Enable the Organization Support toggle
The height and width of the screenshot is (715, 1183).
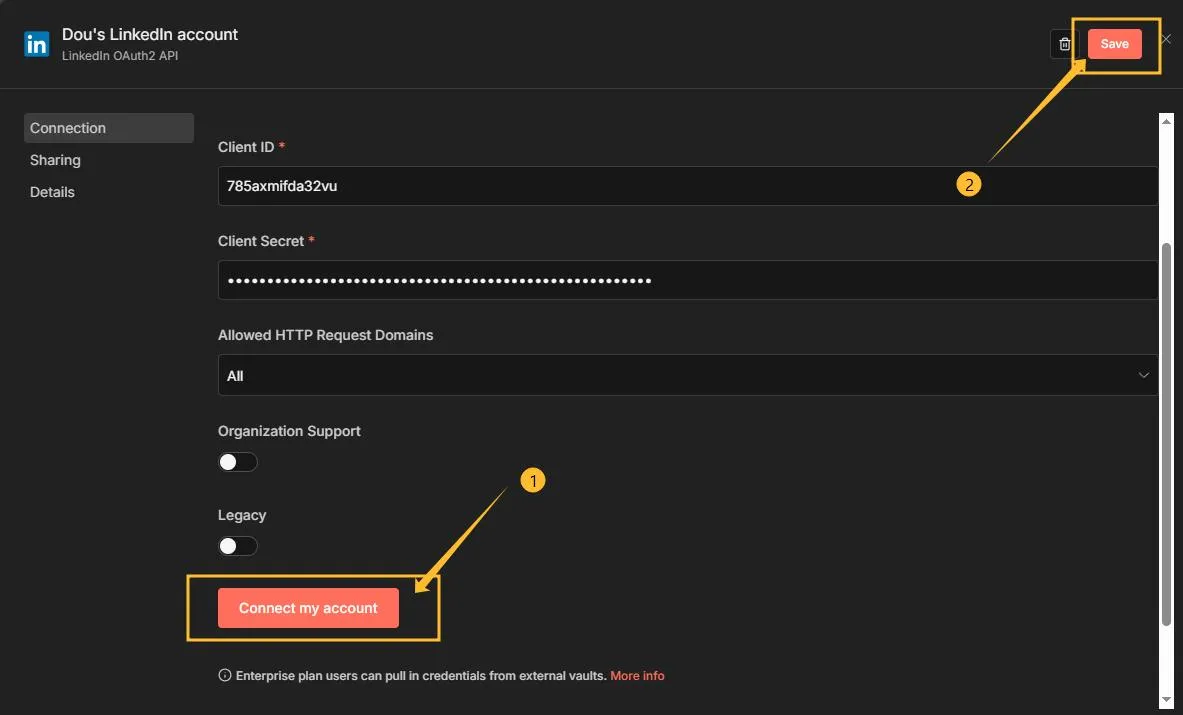238,462
